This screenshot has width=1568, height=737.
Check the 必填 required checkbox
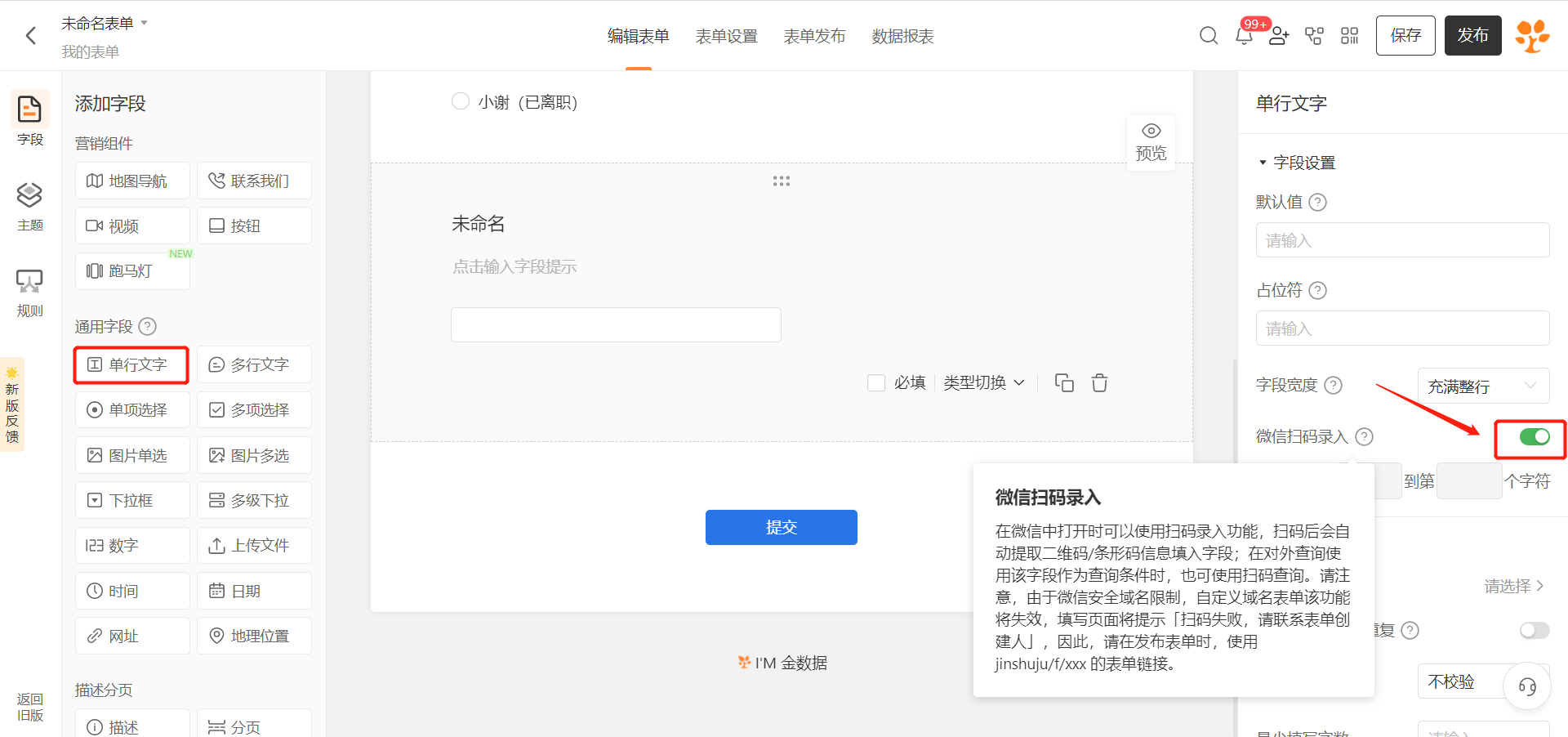point(876,382)
